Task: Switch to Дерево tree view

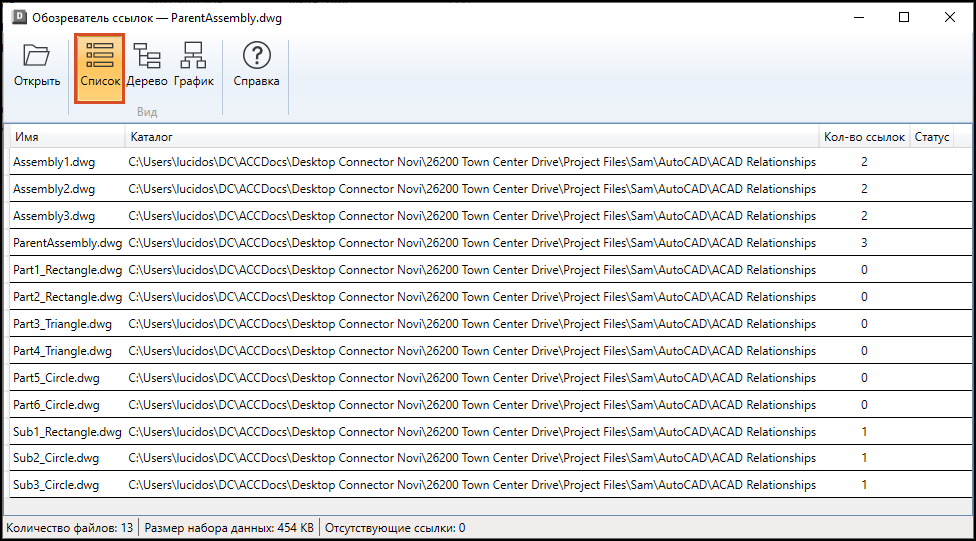Action: coord(147,65)
